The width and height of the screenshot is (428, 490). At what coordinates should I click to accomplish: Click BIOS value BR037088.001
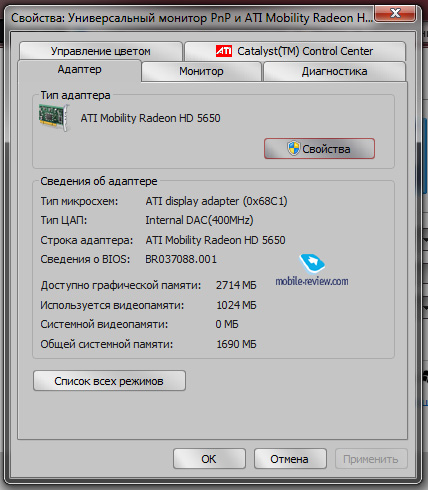click(181, 259)
